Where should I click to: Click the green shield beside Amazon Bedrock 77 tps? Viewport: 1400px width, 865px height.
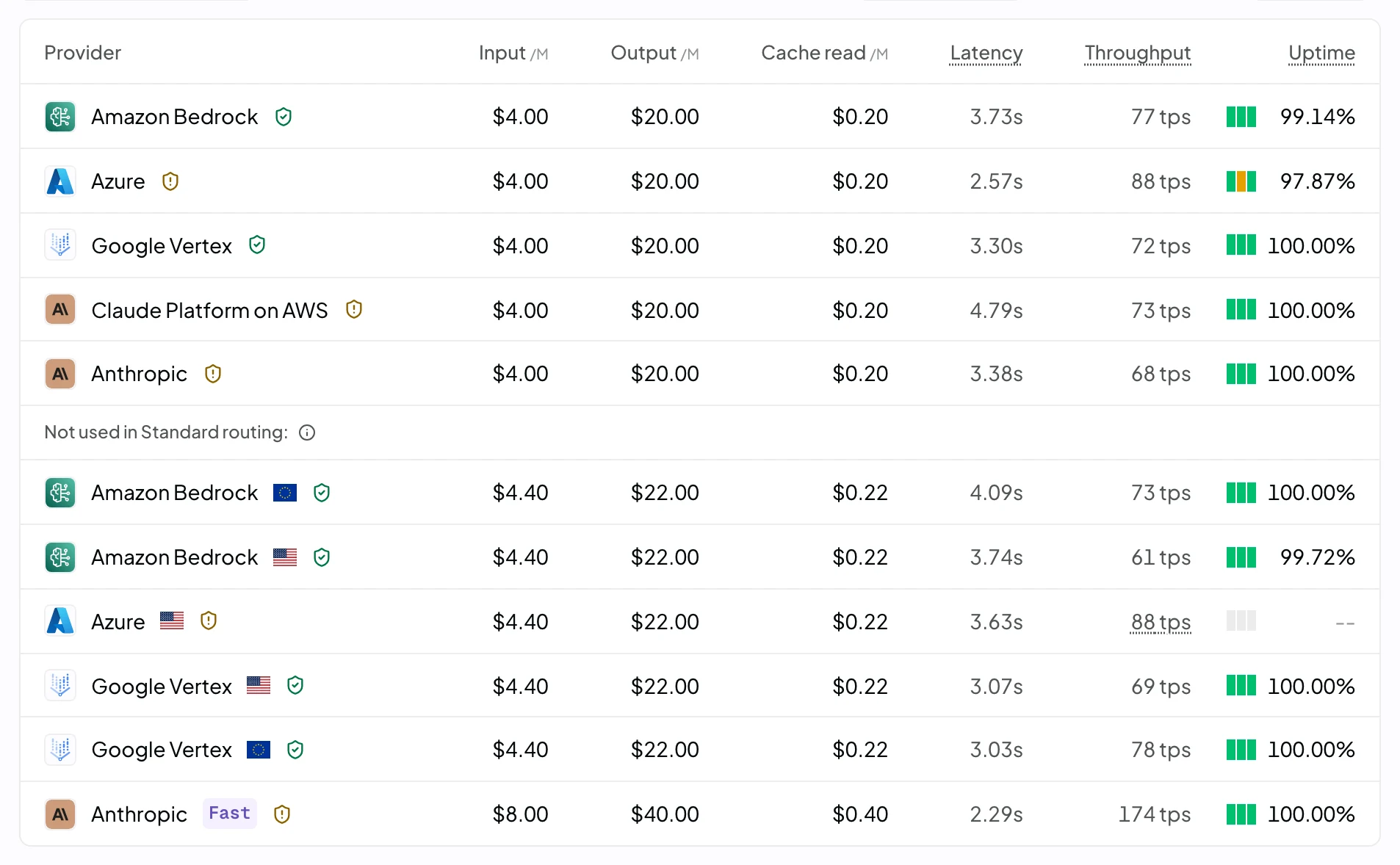tap(284, 117)
